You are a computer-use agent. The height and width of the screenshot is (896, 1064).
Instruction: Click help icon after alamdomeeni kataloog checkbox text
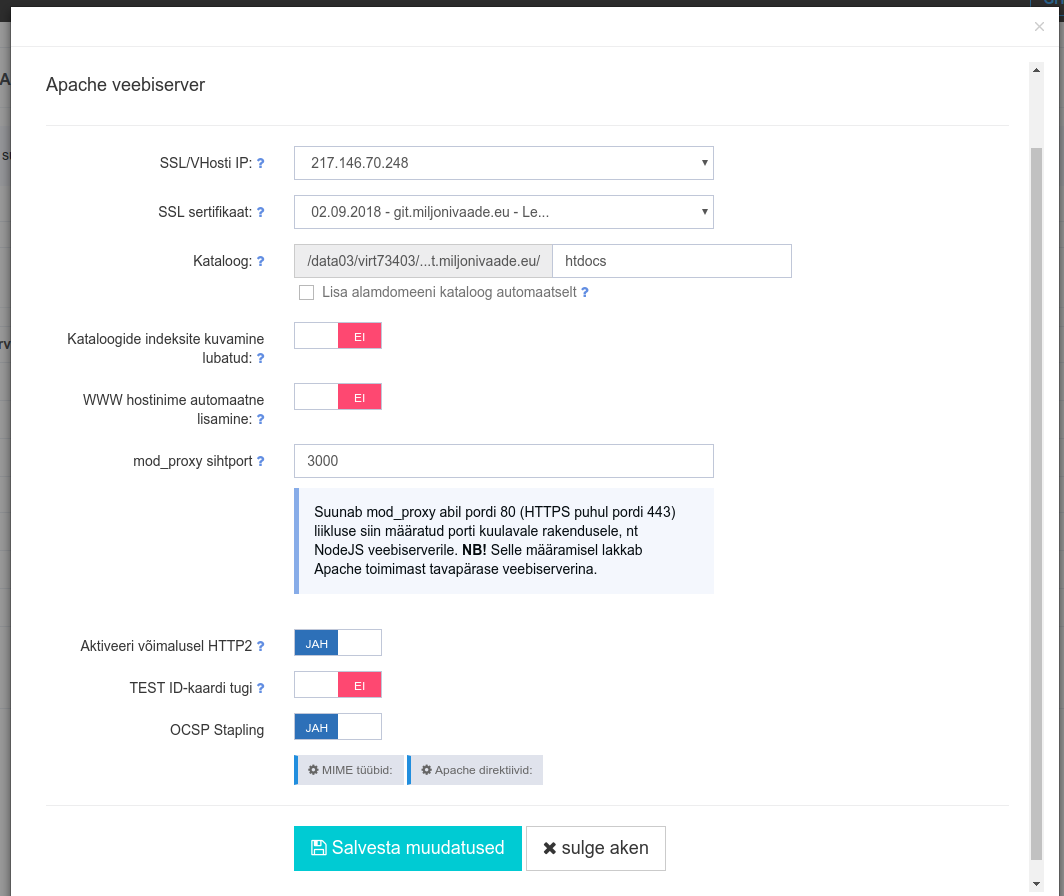point(585,293)
